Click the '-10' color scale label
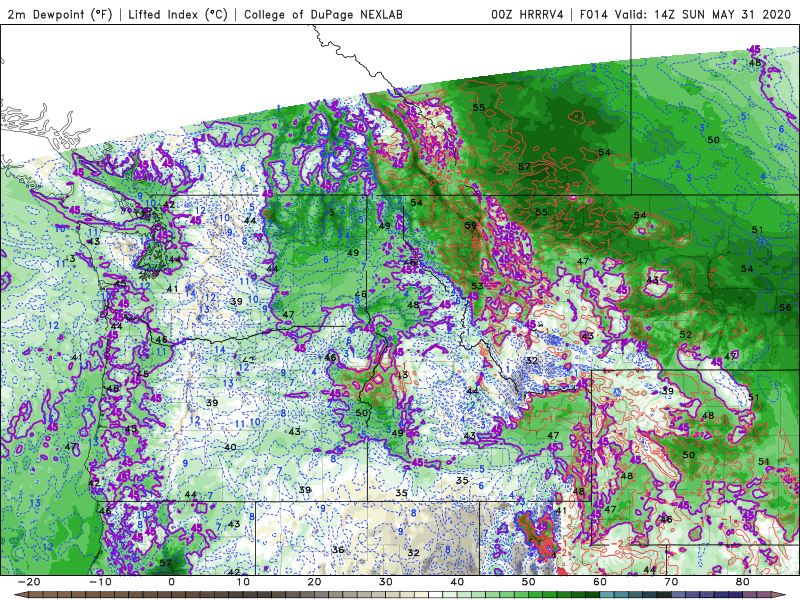This screenshot has height=600, width=800. click(x=100, y=582)
